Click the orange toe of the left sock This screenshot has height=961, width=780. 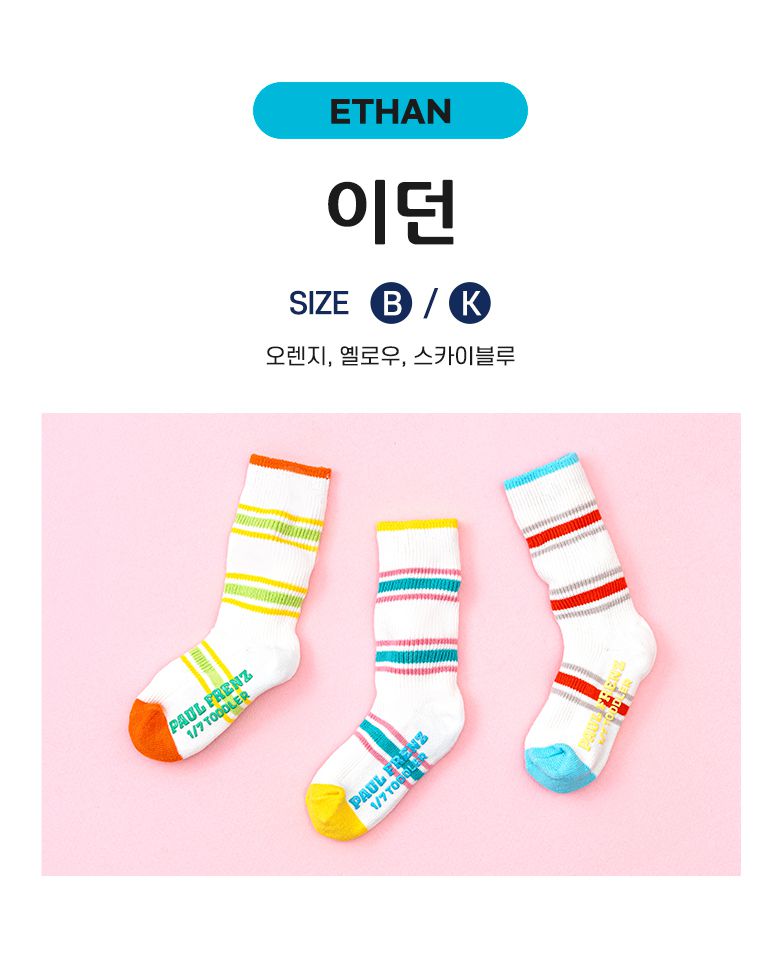pyautogui.click(x=151, y=731)
